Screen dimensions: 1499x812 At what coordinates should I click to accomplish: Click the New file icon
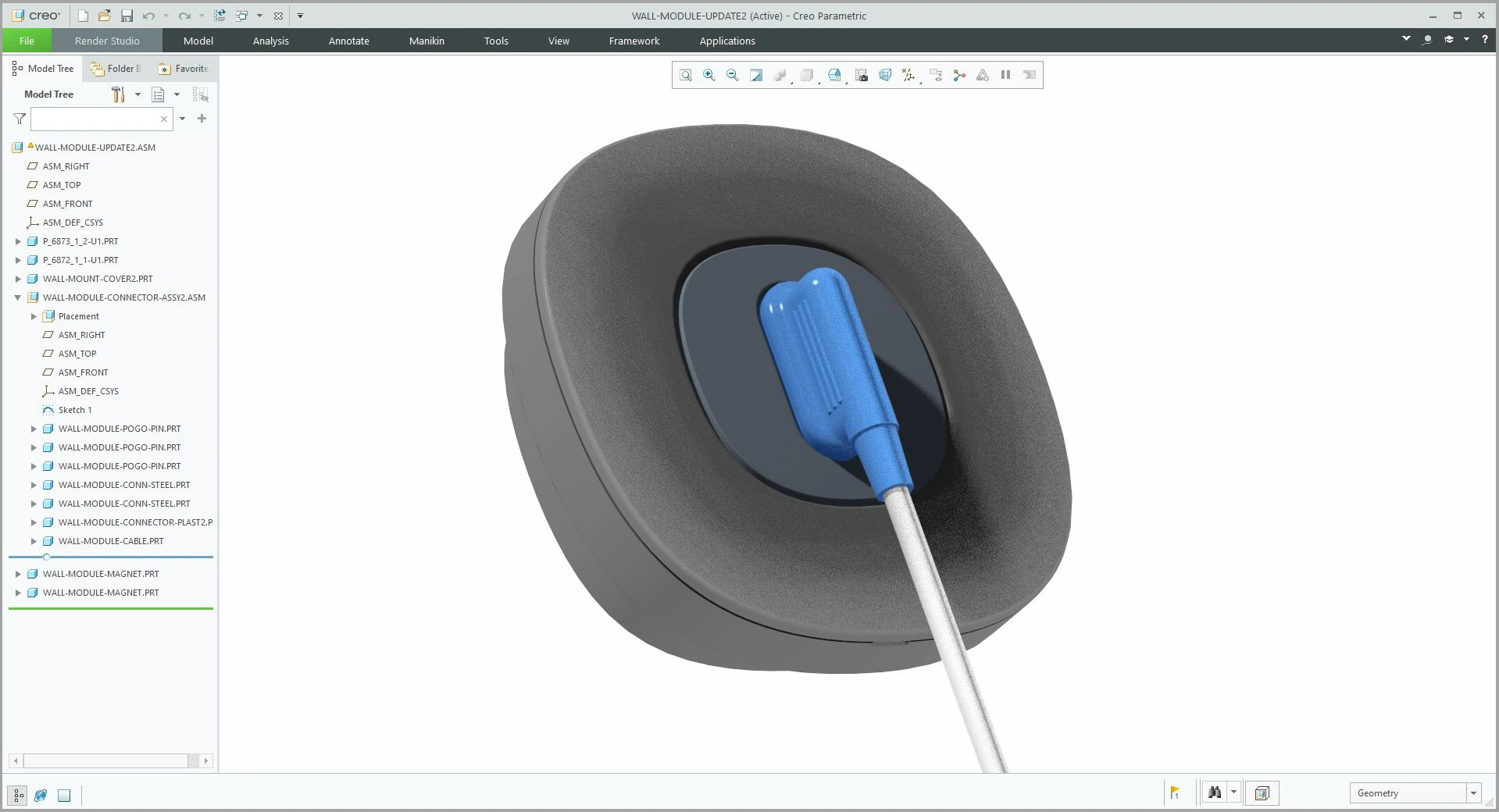tap(84, 16)
